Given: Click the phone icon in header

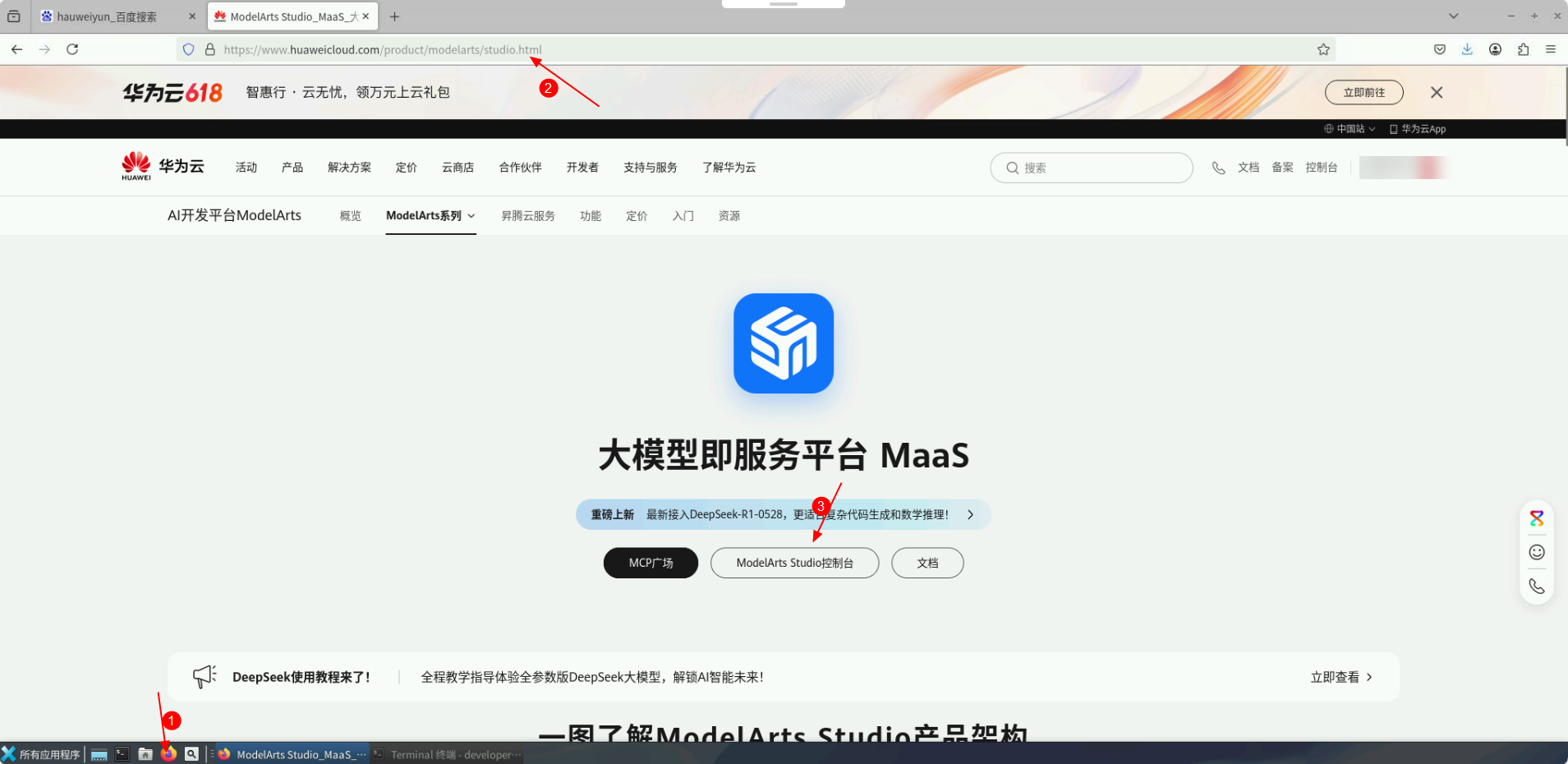Looking at the screenshot, I should click(x=1218, y=168).
